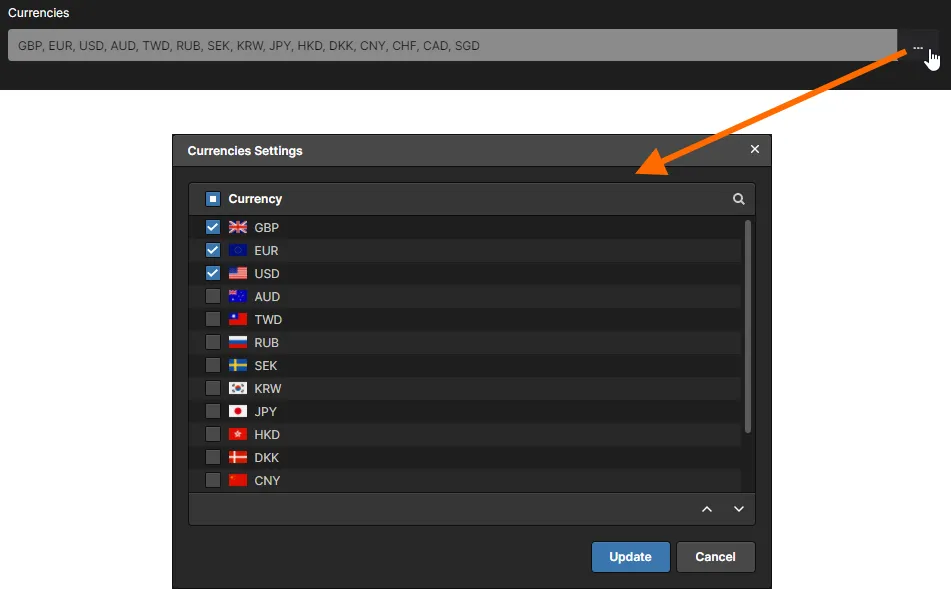
Task: Click the search icon in Currency header
Action: [738, 199]
